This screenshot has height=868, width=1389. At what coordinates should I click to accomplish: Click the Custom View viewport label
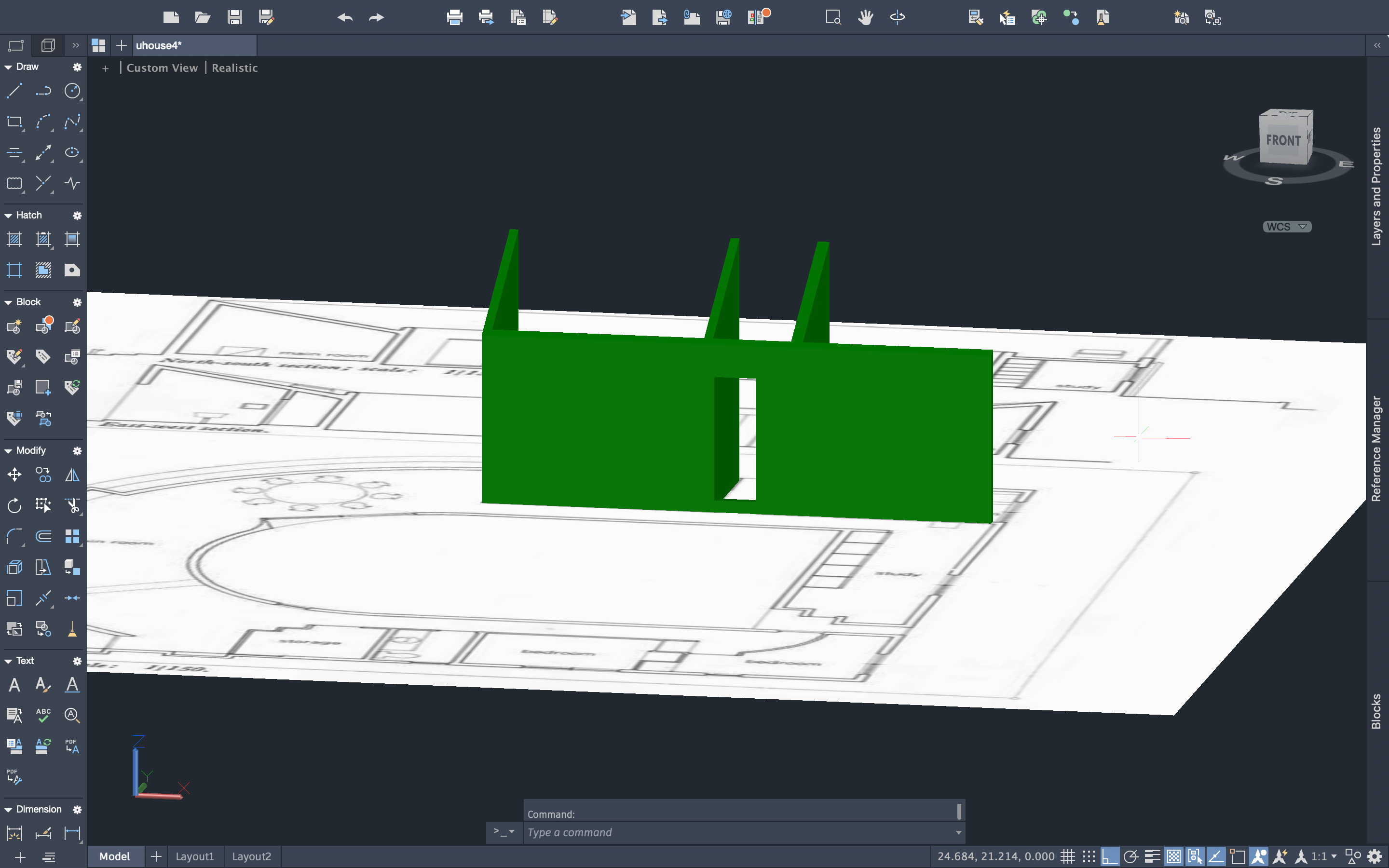tap(162, 68)
